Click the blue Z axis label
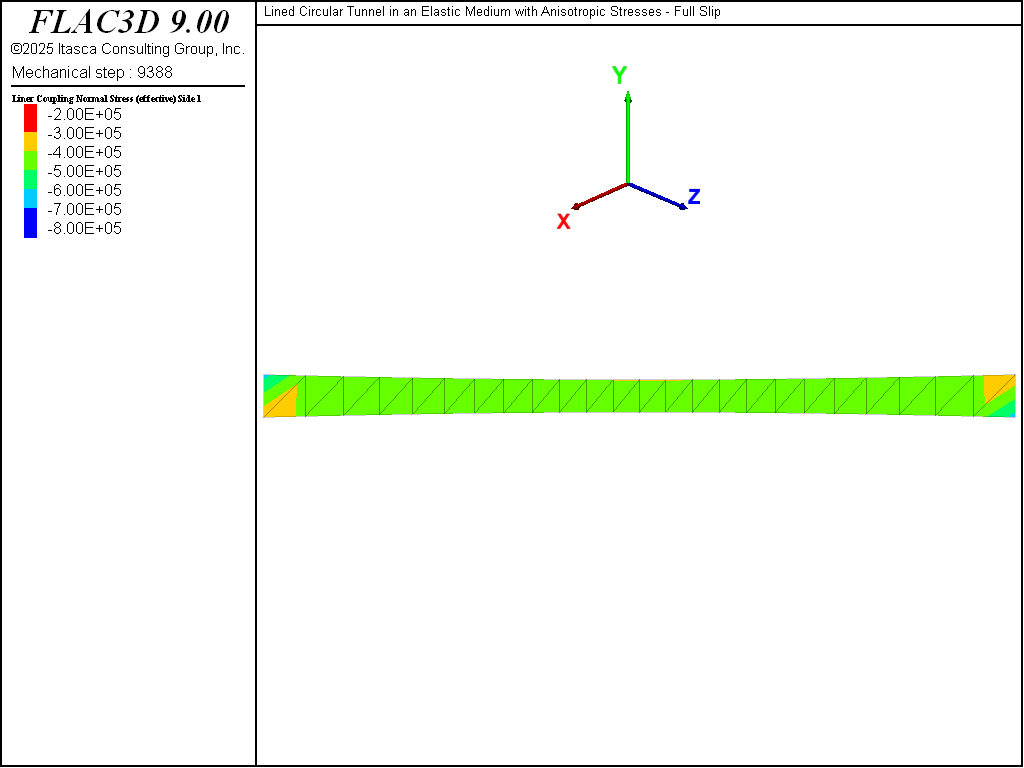Screen dimensions: 1024x768 point(694,197)
